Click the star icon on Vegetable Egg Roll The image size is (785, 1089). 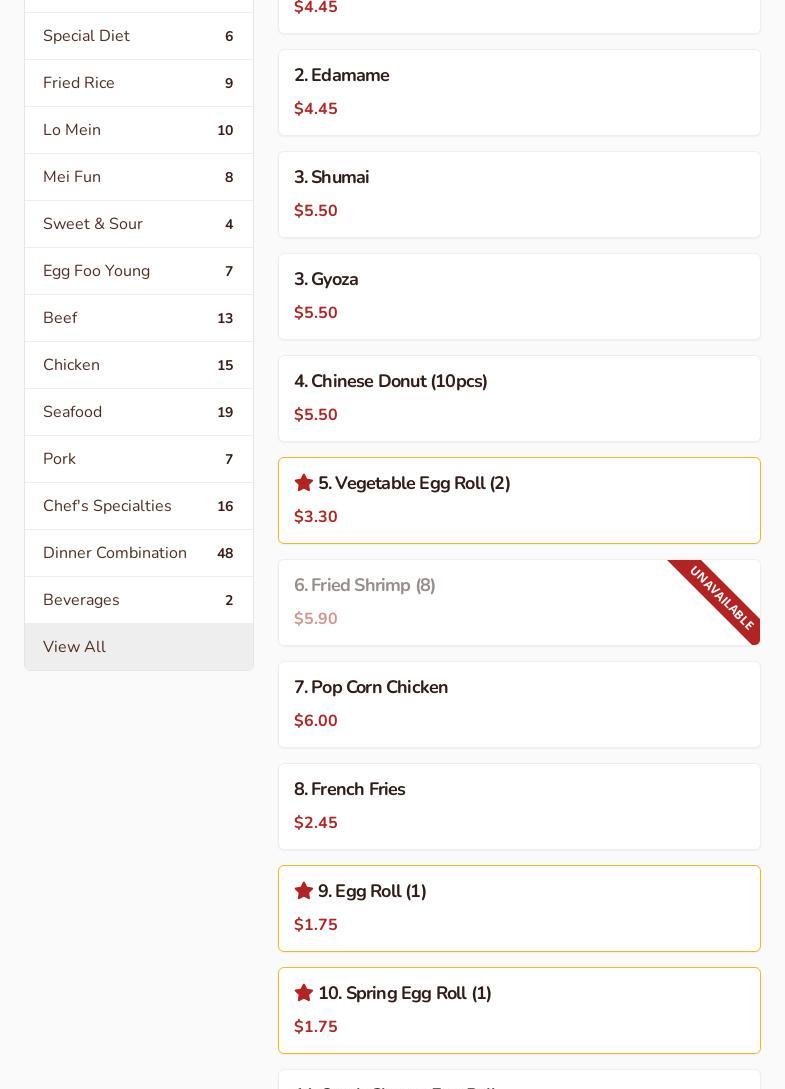pyautogui.click(x=304, y=483)
